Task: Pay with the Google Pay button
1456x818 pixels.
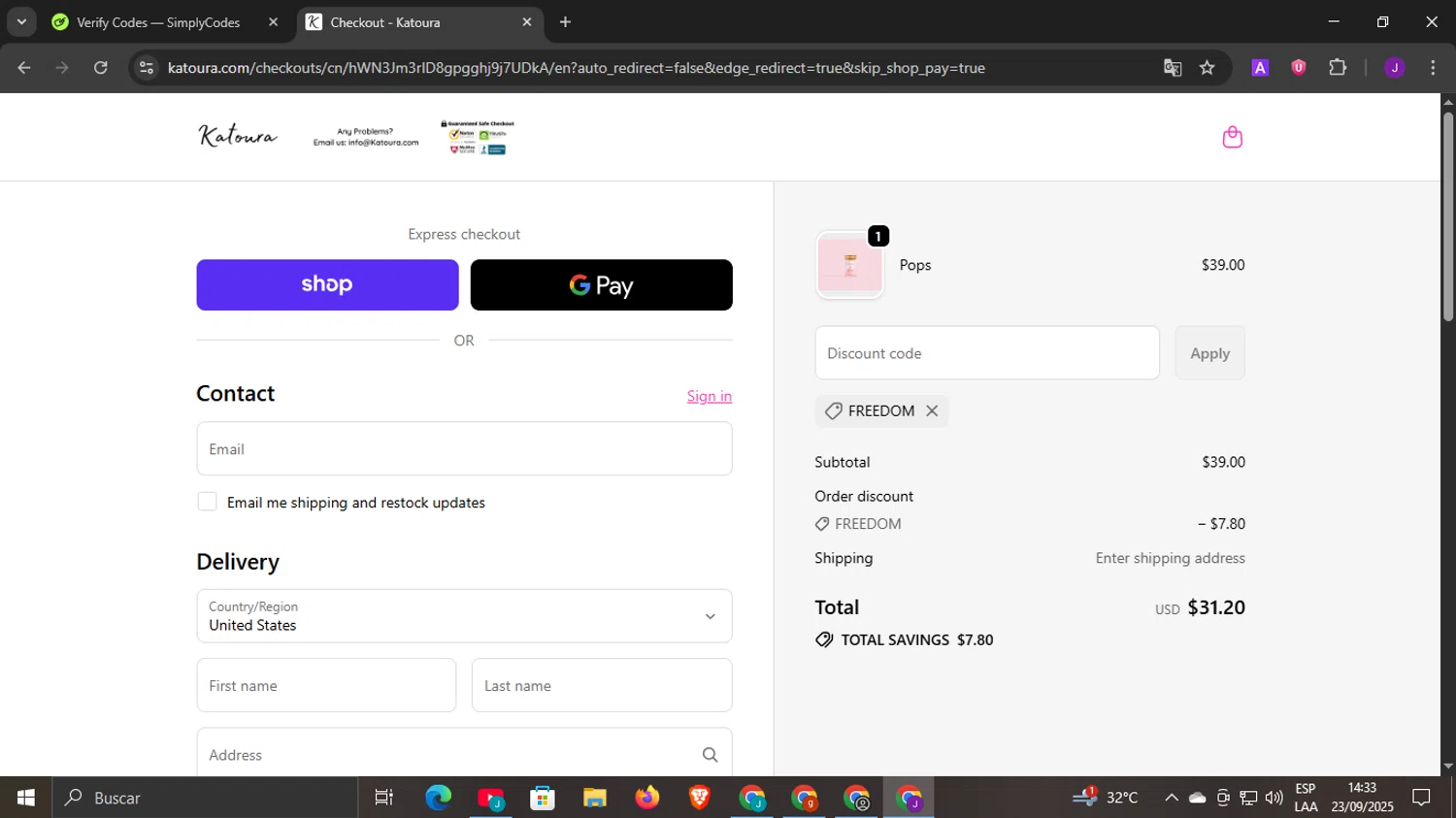Action: point(602,284)
